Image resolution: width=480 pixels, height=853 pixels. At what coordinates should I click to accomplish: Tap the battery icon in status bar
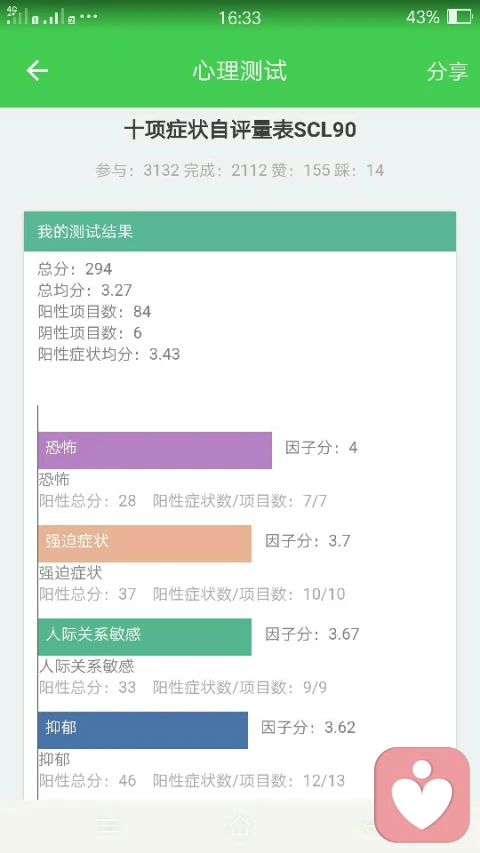pos(459,17)
